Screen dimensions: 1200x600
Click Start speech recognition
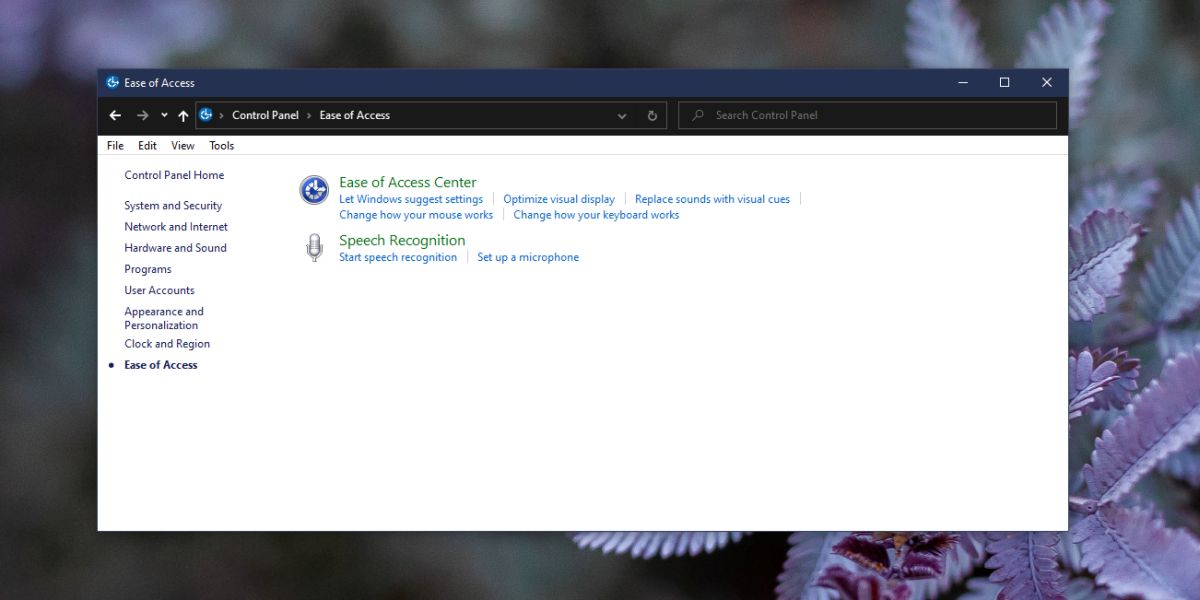398,257
